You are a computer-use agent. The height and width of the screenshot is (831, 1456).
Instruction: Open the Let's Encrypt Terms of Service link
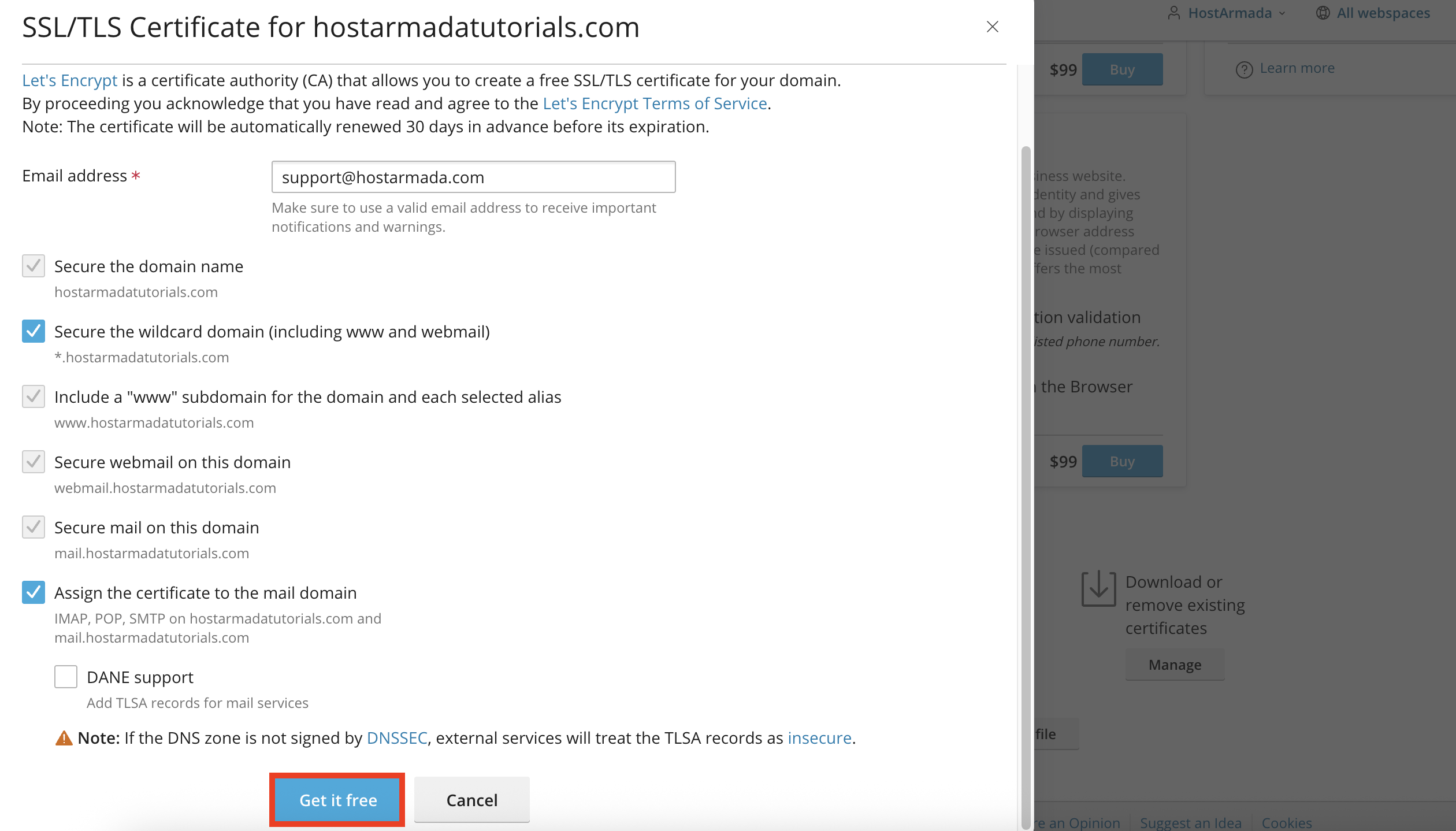click(655, 103)
